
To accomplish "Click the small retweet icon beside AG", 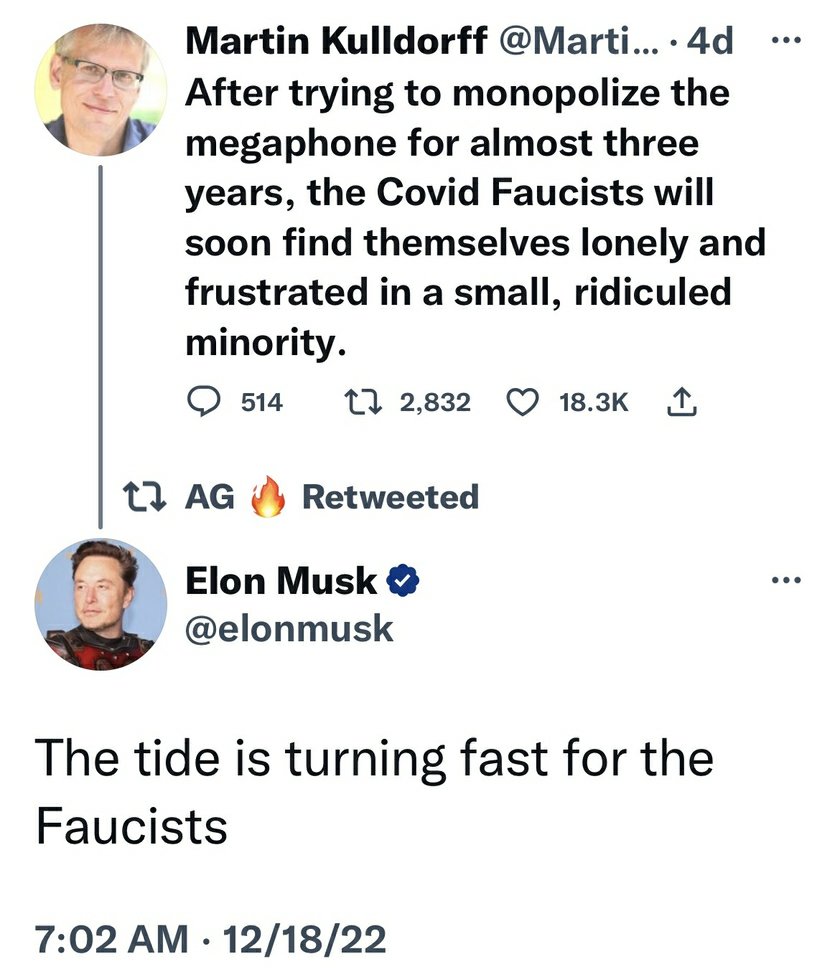I will pos(138,497).
